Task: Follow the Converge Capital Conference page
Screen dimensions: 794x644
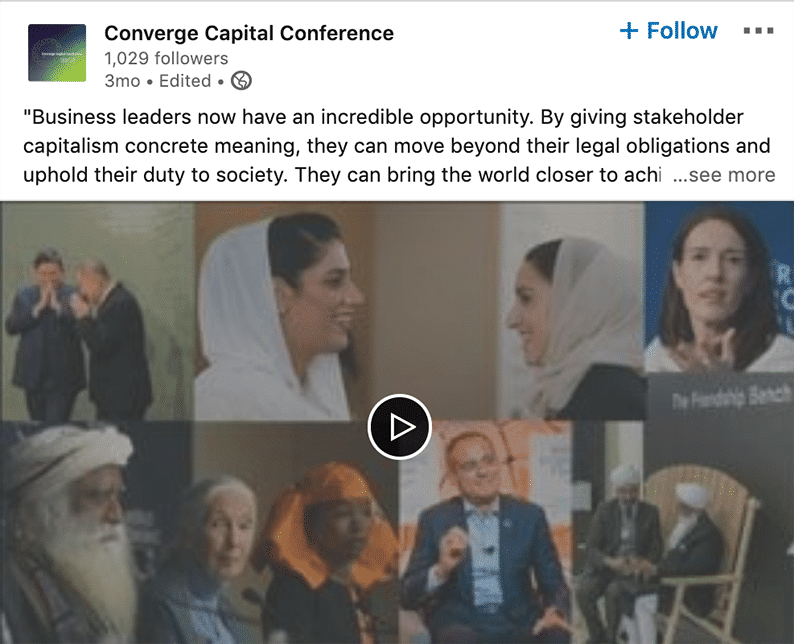Action: point(668,31)
